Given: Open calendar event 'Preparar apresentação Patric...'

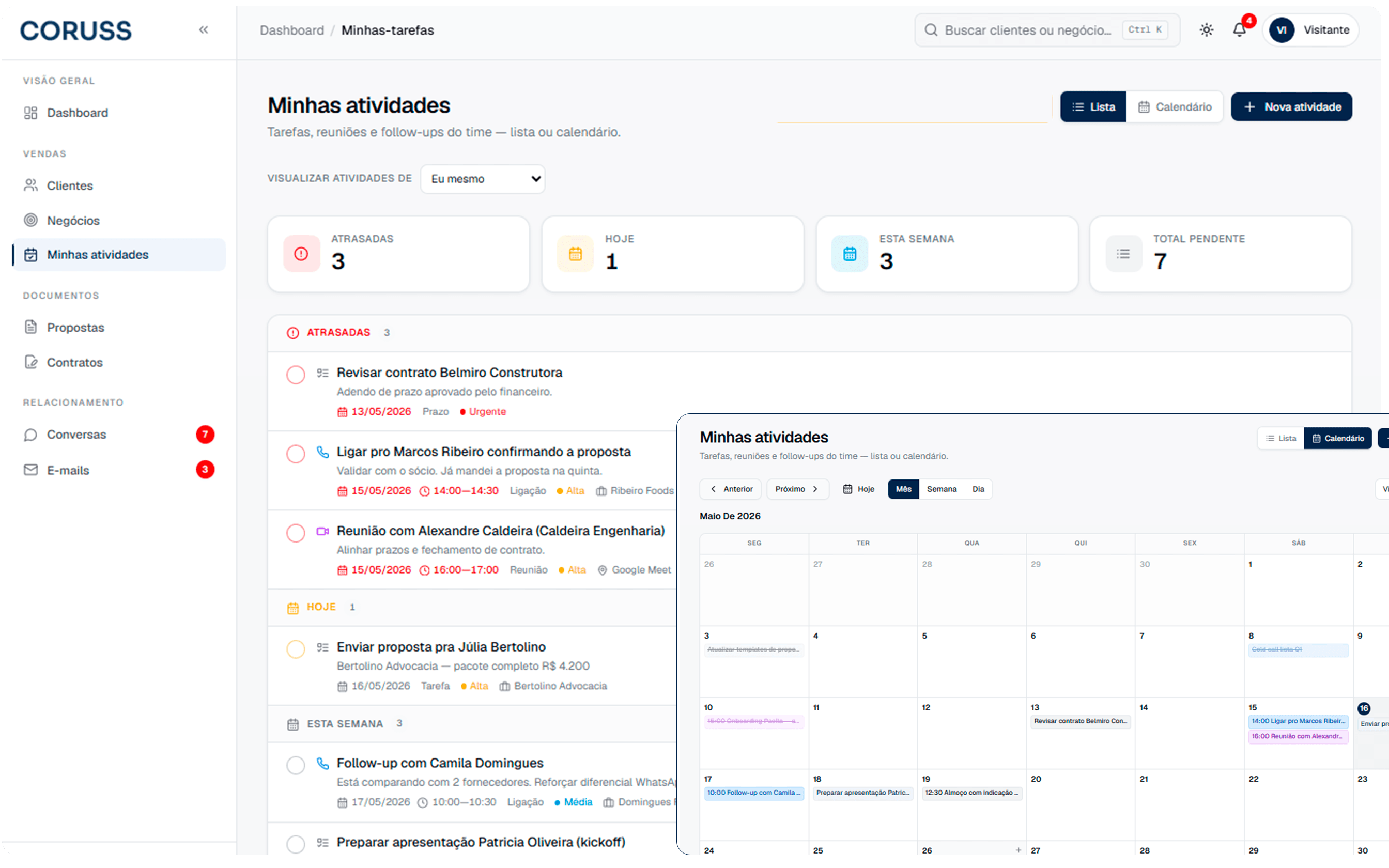Looking at the screenshot, I should tap(863, 794).
